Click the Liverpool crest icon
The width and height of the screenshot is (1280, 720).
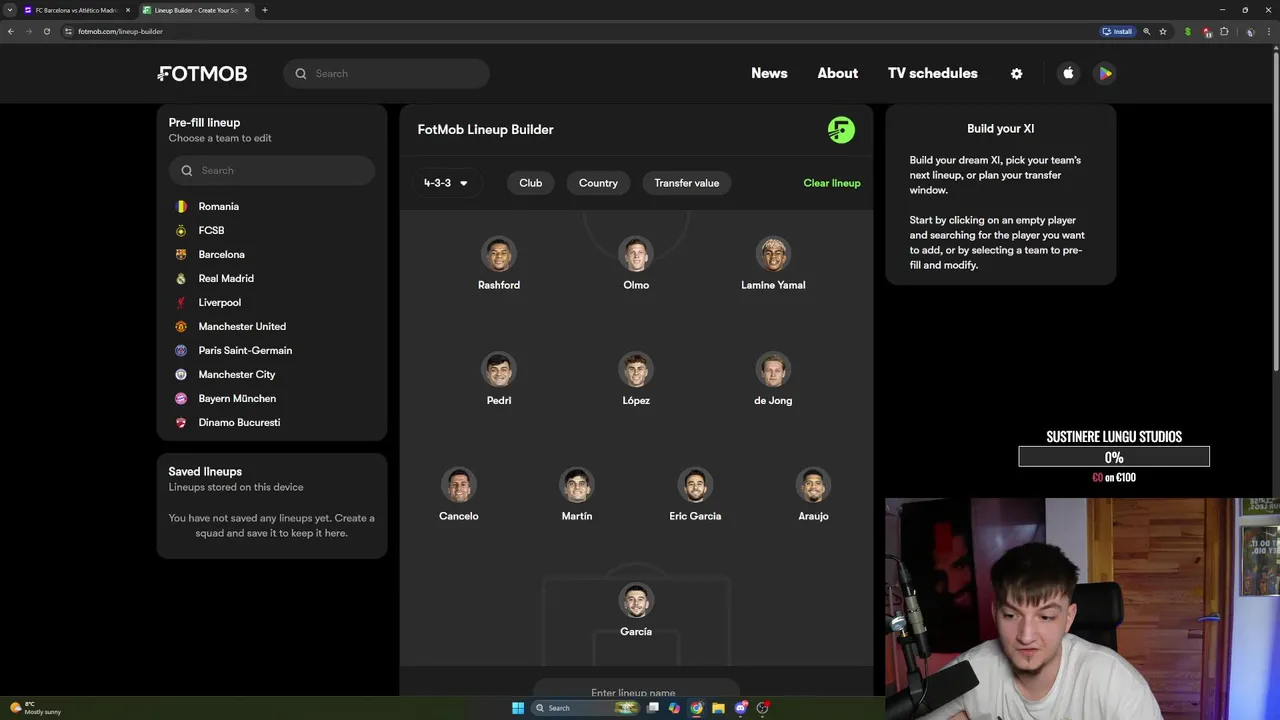[181, 302]
